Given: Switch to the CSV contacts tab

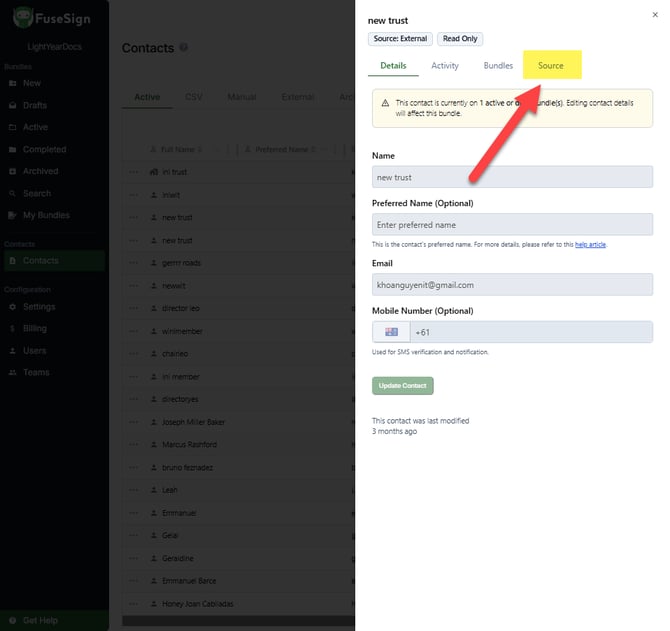Looking at the screenshot, I should [194, 97].
